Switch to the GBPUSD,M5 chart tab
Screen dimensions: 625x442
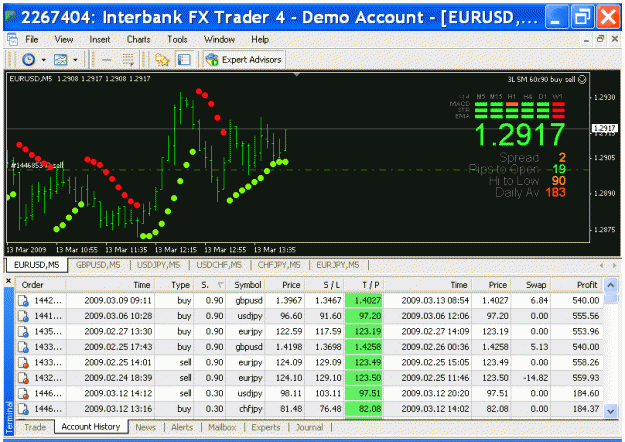pos(98,265)
